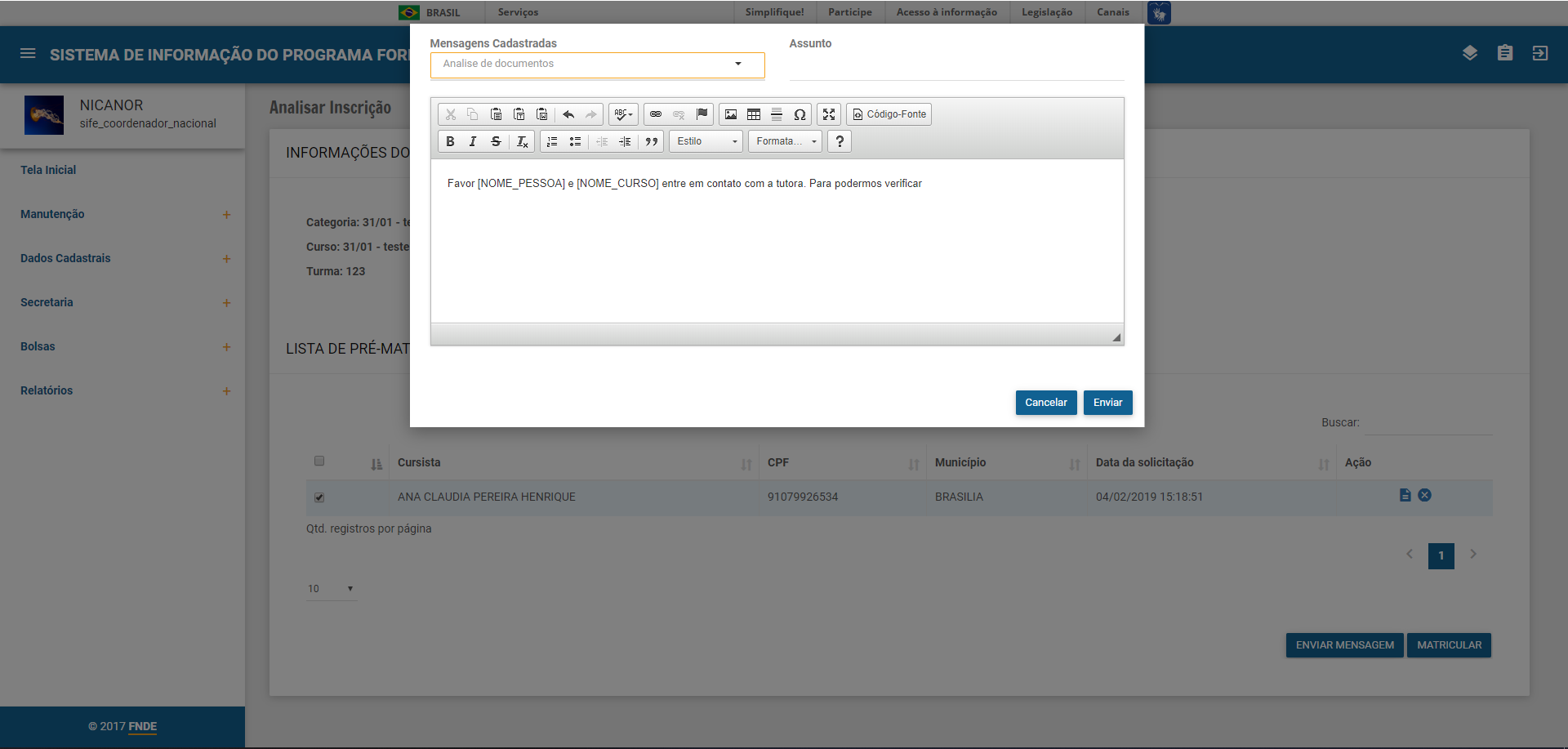Maximize the editor
Screen dimensions: 1568x749
click(829, 114)
